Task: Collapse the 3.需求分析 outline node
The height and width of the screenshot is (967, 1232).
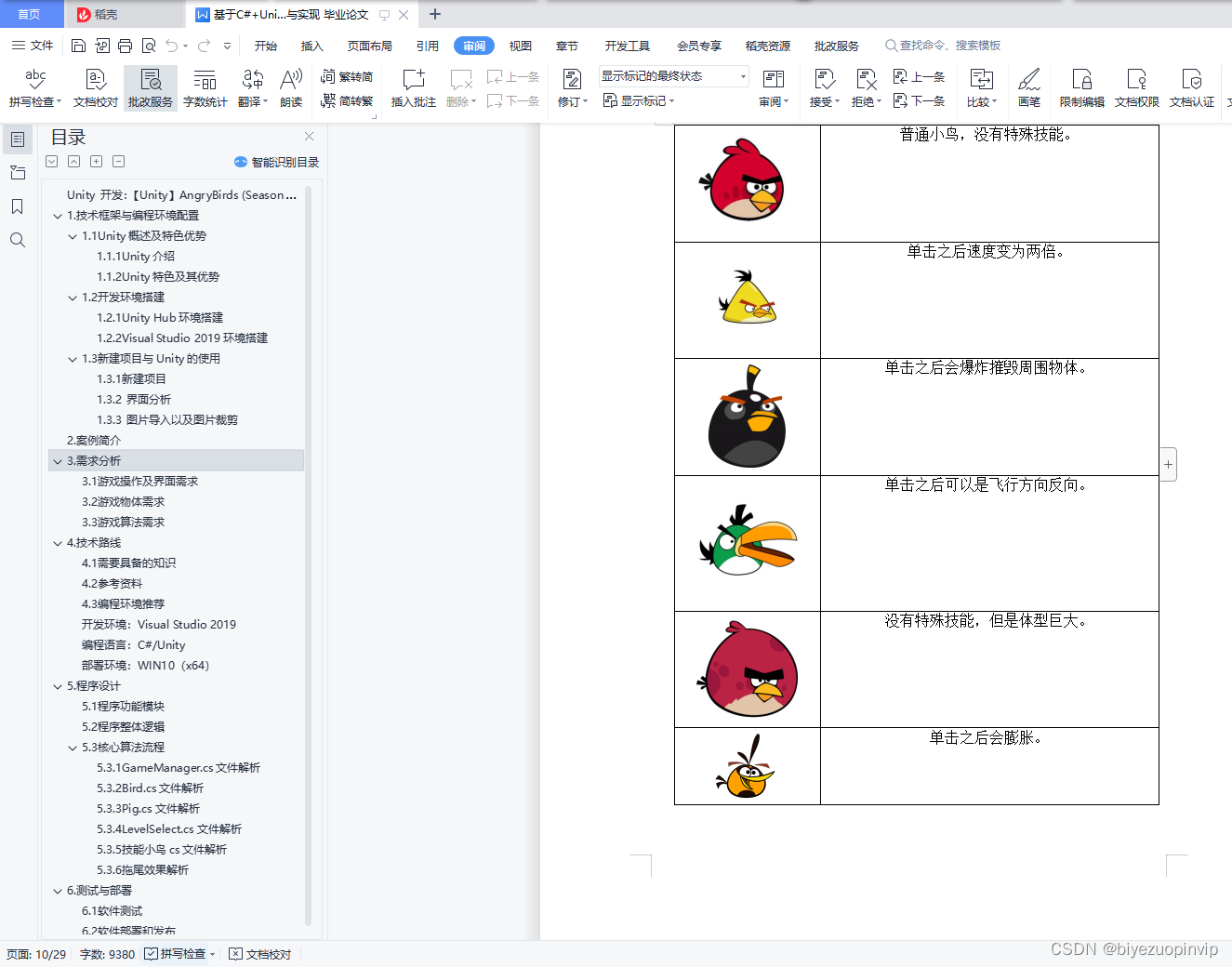Action: click(58, 461)
